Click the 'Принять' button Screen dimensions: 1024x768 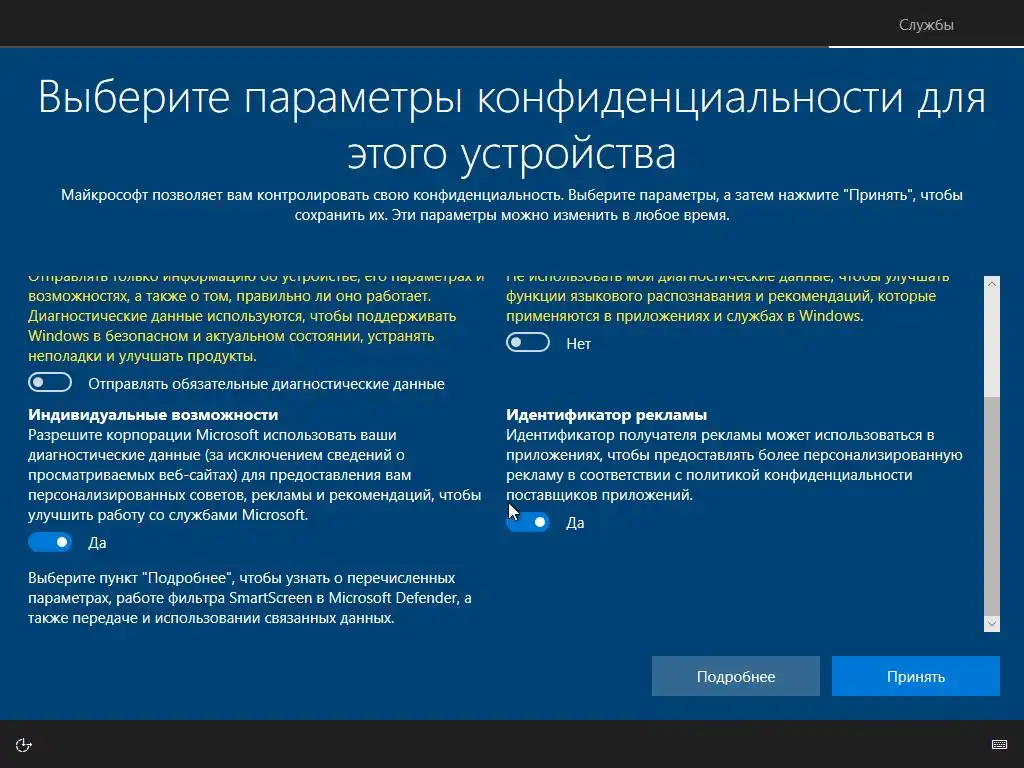pyautogui.click(x=916, y=676)
